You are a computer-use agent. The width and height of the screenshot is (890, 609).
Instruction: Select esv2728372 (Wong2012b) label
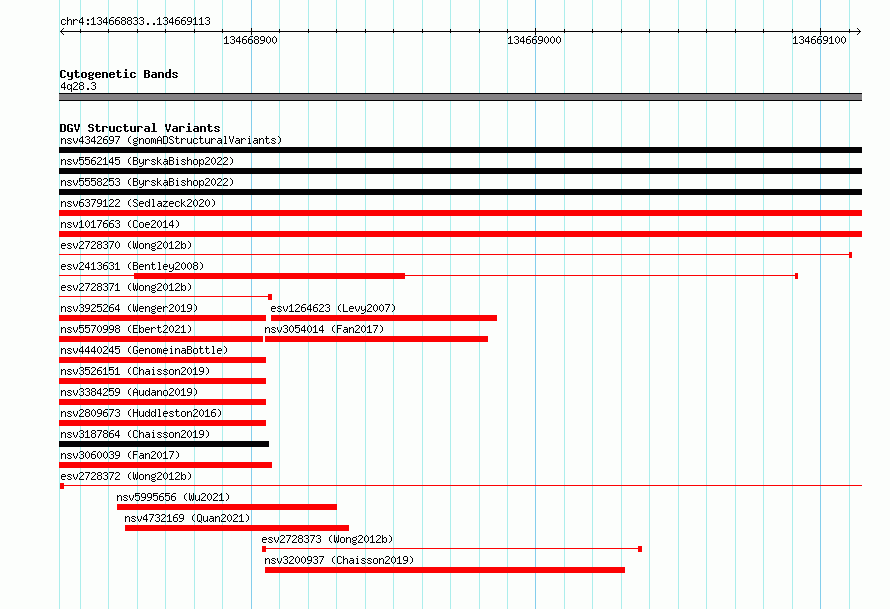126,476
